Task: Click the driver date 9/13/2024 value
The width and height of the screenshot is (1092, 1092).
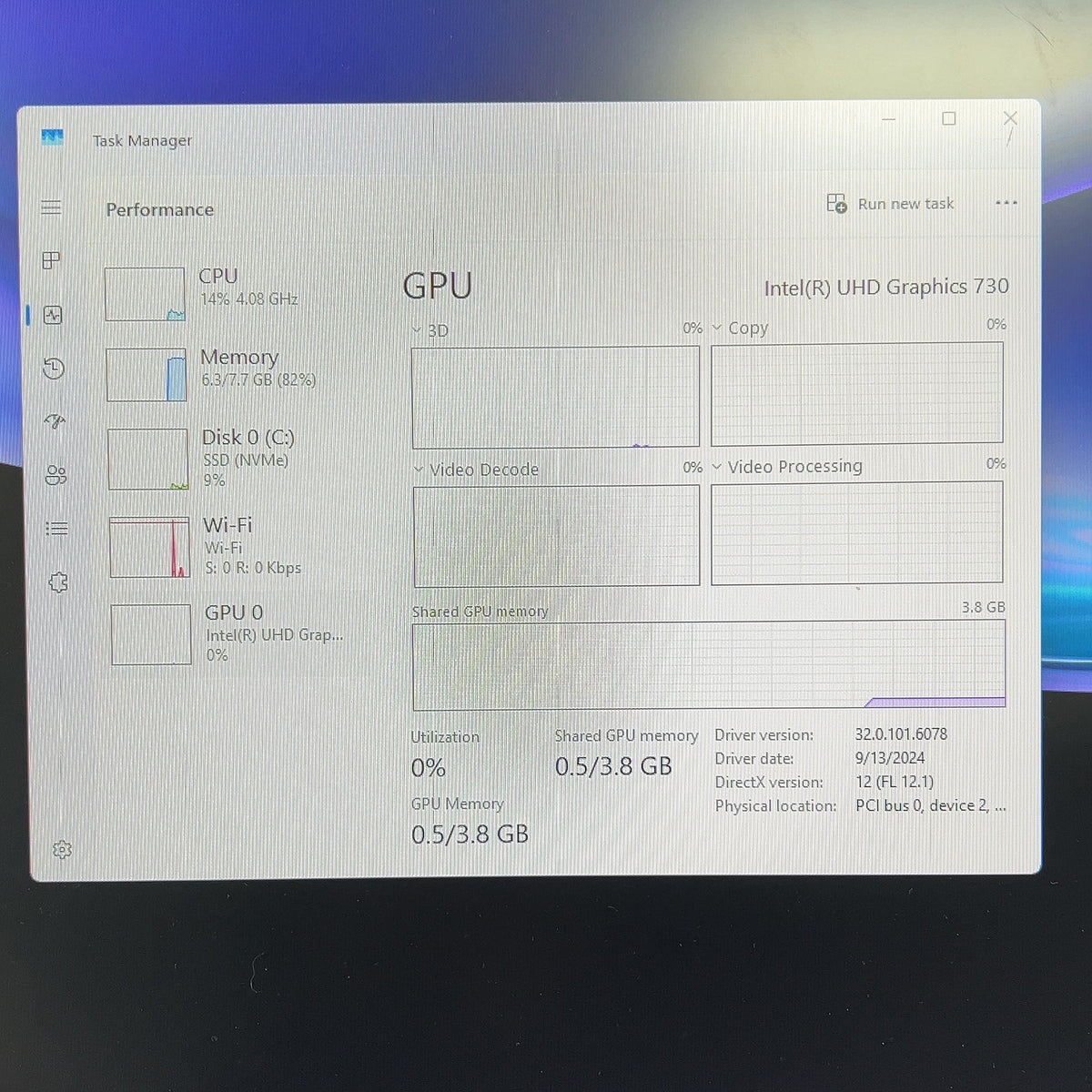Action: click(x=890, y=757)
